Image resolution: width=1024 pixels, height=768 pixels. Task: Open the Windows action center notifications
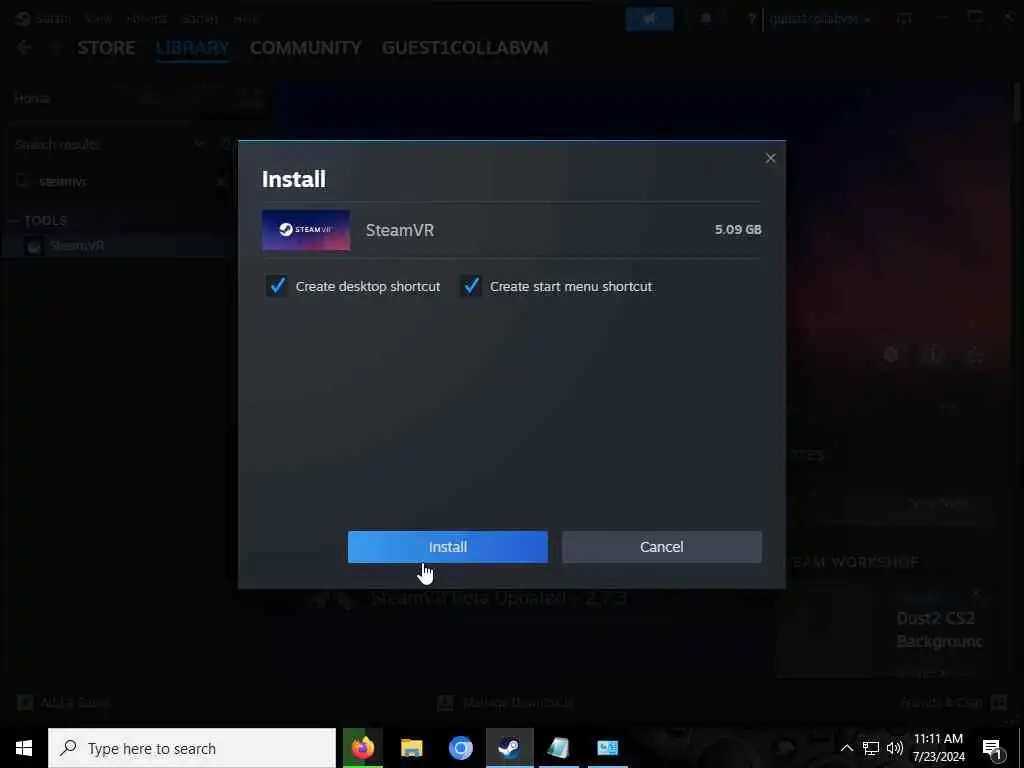[x=993, y=748]
